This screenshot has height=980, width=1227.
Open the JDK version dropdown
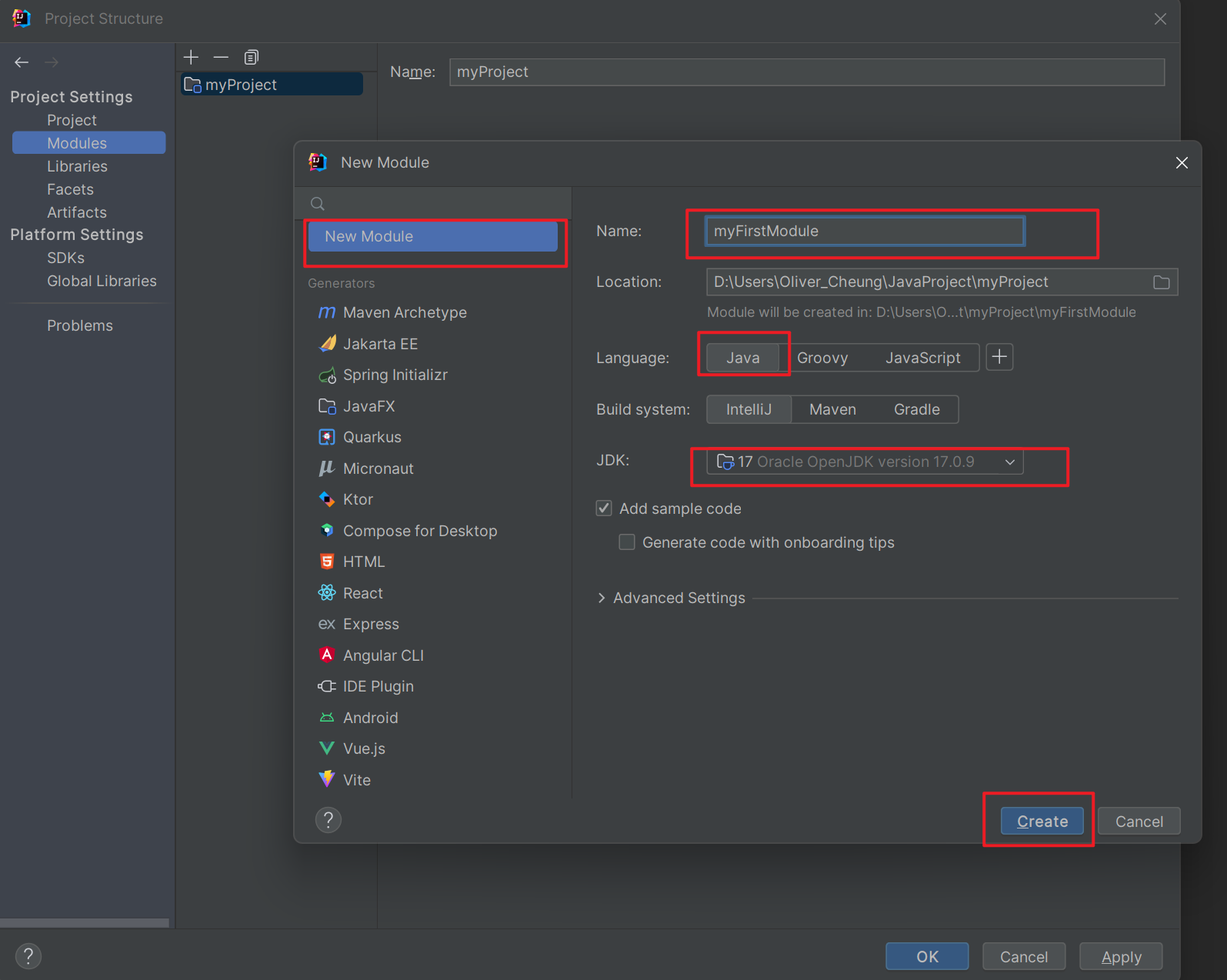865,462
